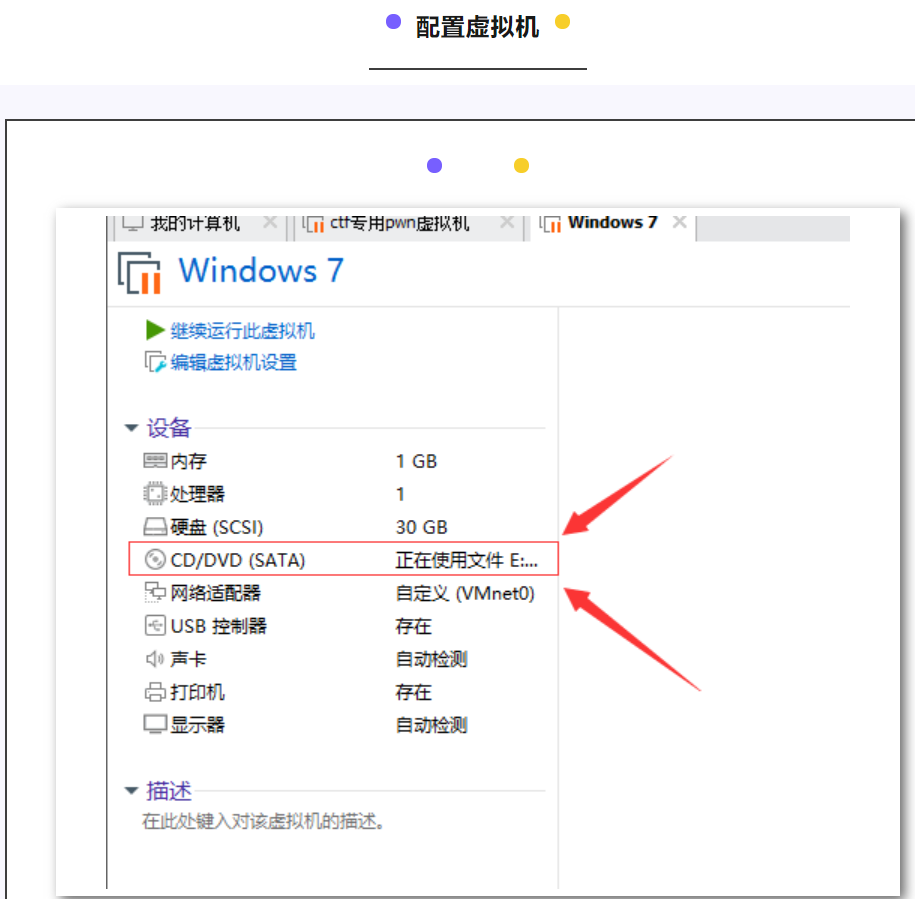The height and width of the screenshot is (899, 915).
Task: Select the 处理器 device label
Action: click(197, 494)
